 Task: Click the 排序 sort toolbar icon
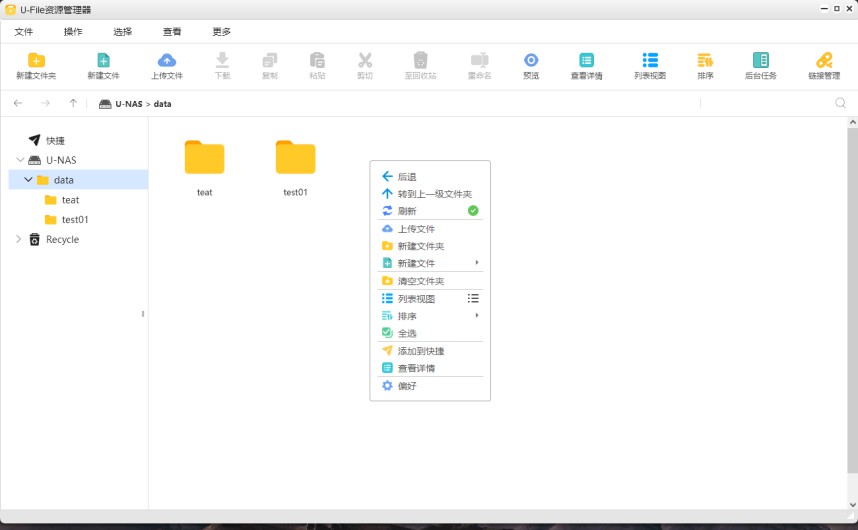point(705,60)
